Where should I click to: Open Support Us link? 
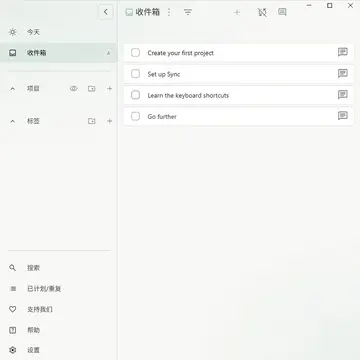(x=58, y=309)
